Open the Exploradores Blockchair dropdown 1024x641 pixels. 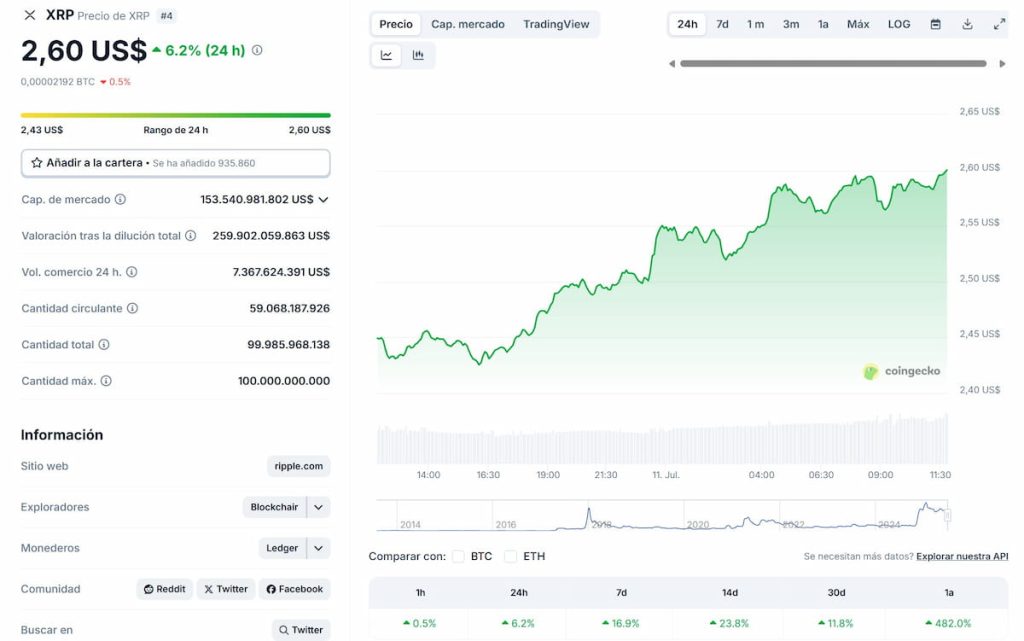[319, 507]
